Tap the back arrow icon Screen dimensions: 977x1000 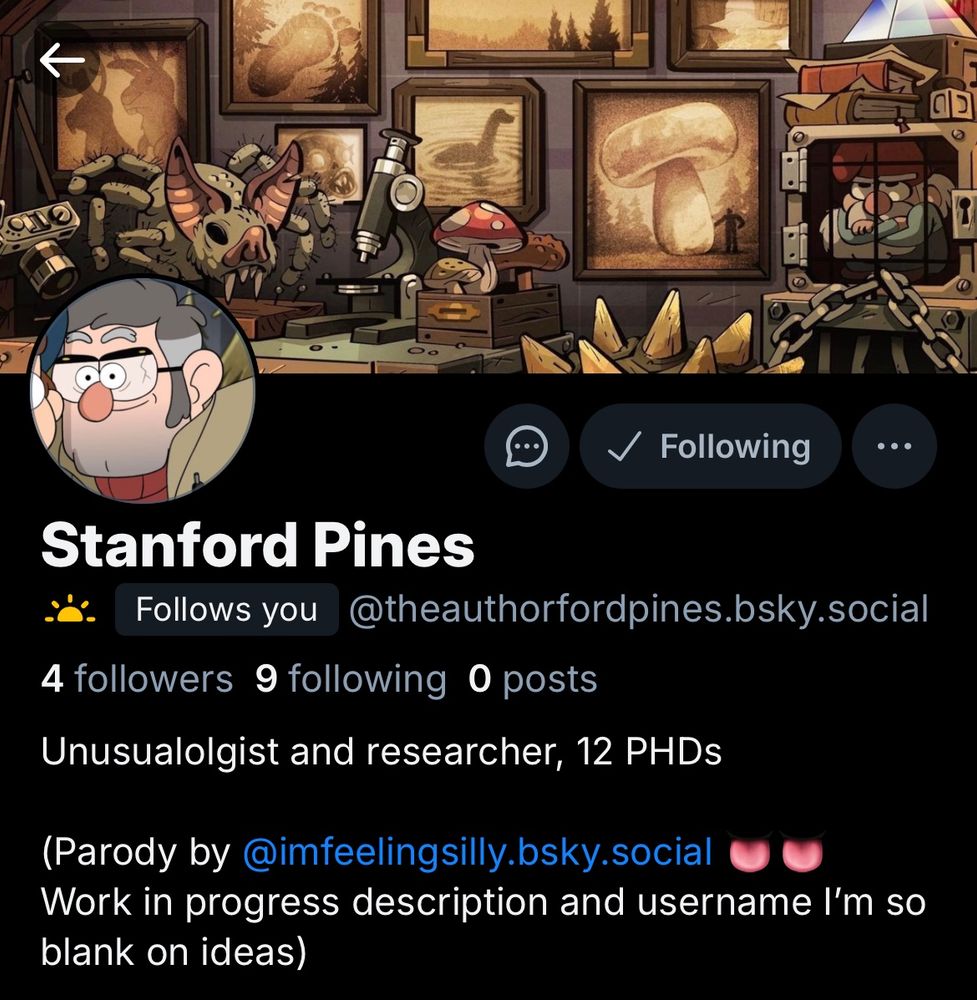pyautogui.click(x=62, y=61)
